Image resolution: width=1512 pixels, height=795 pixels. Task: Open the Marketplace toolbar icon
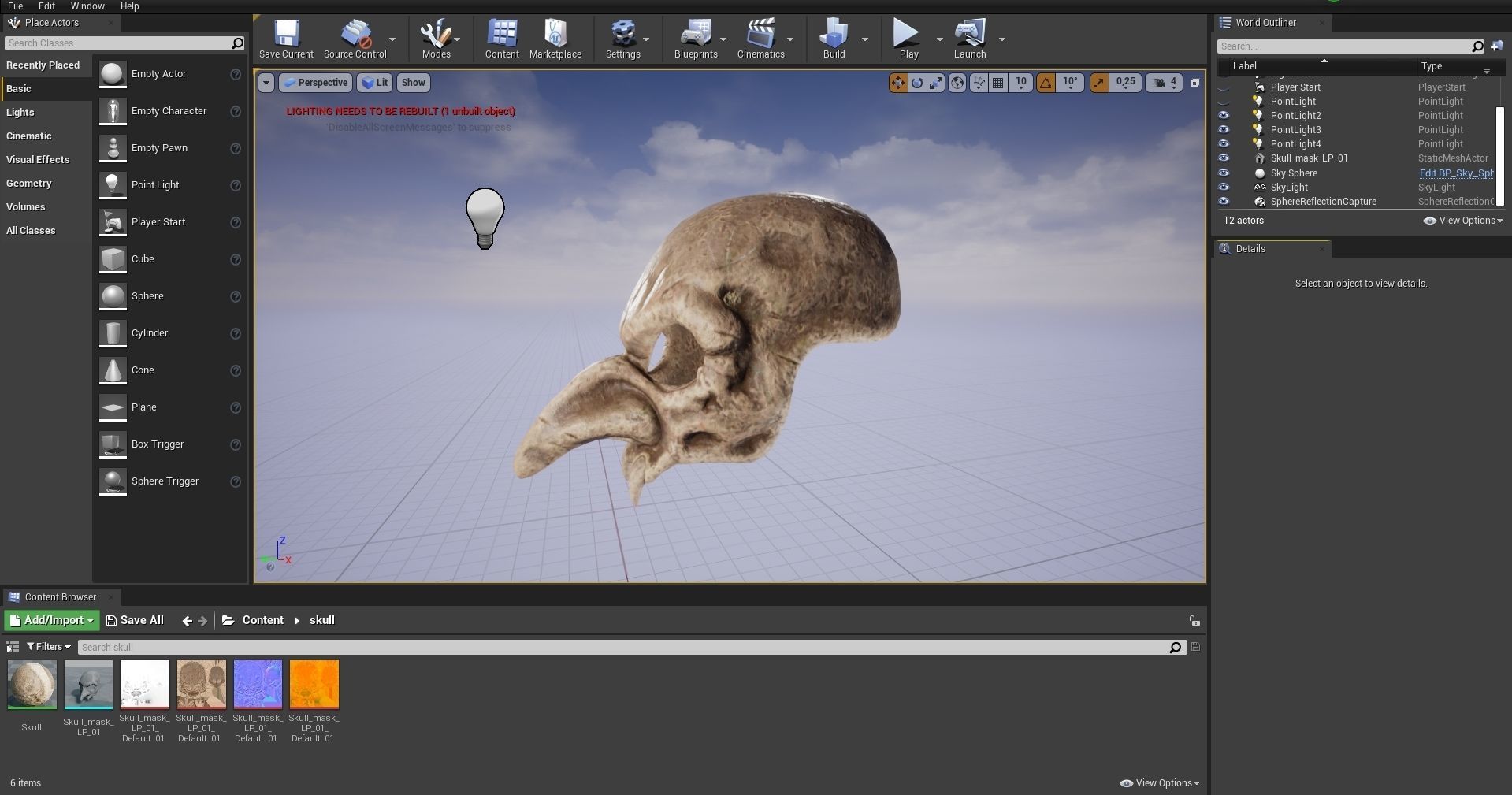tap(555, 34)
